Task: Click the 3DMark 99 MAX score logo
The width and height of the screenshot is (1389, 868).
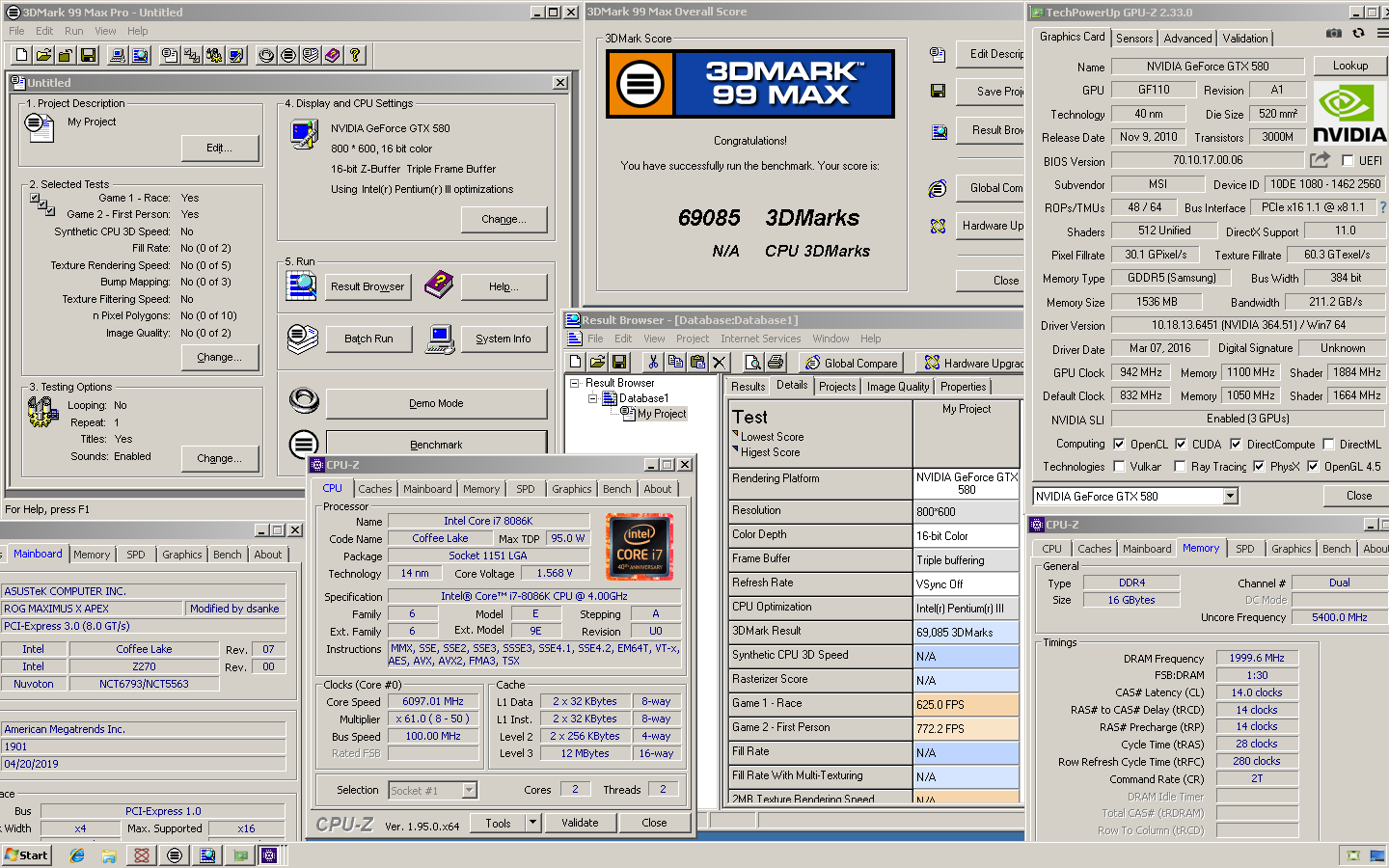Action: coord(750,84)
